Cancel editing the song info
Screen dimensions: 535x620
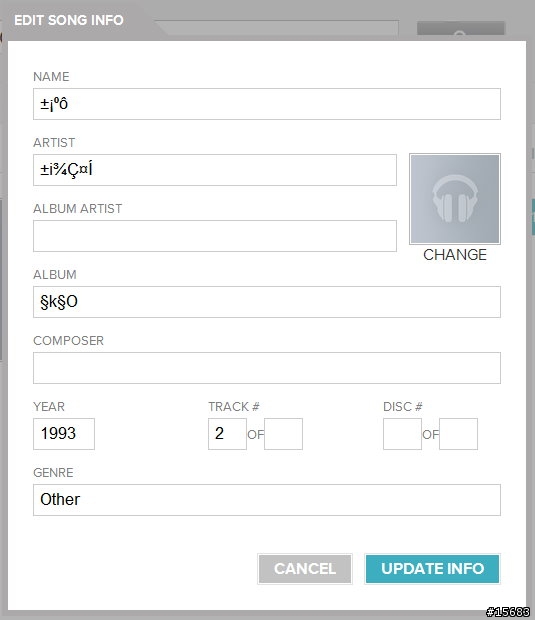click(x=305, y=569)
